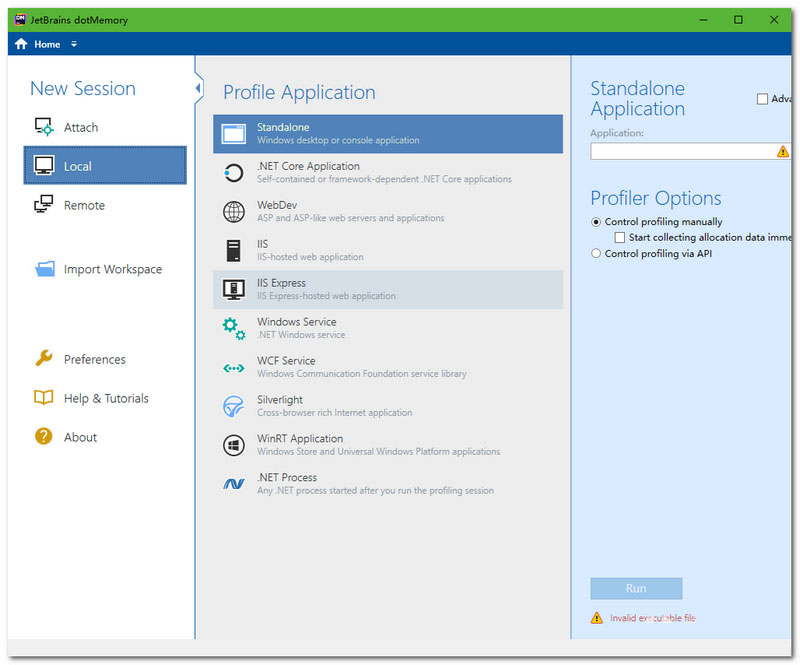This screenshot has width=800, height=665.
Task: Maximize the dotMemory window
Action: (x=738, y=20)
